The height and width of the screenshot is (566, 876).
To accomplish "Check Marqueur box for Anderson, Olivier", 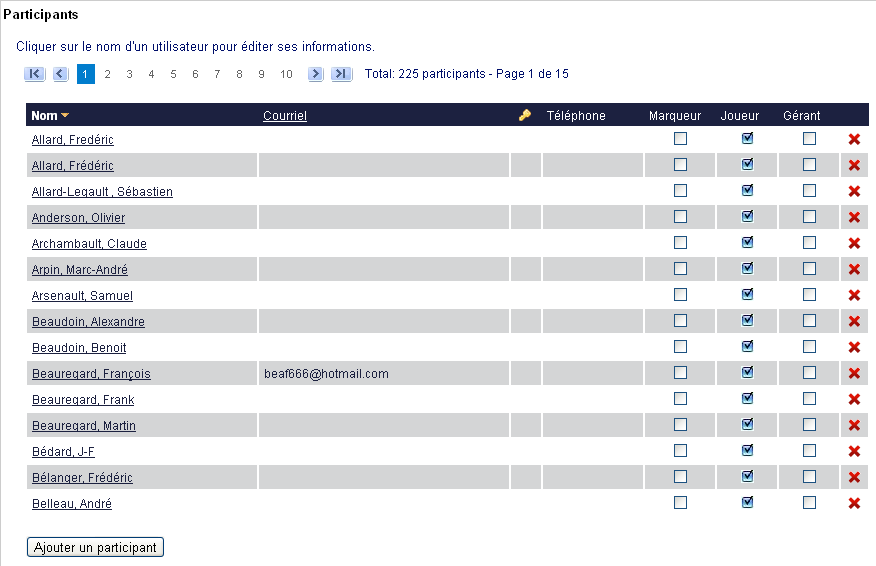I will 680,217.
